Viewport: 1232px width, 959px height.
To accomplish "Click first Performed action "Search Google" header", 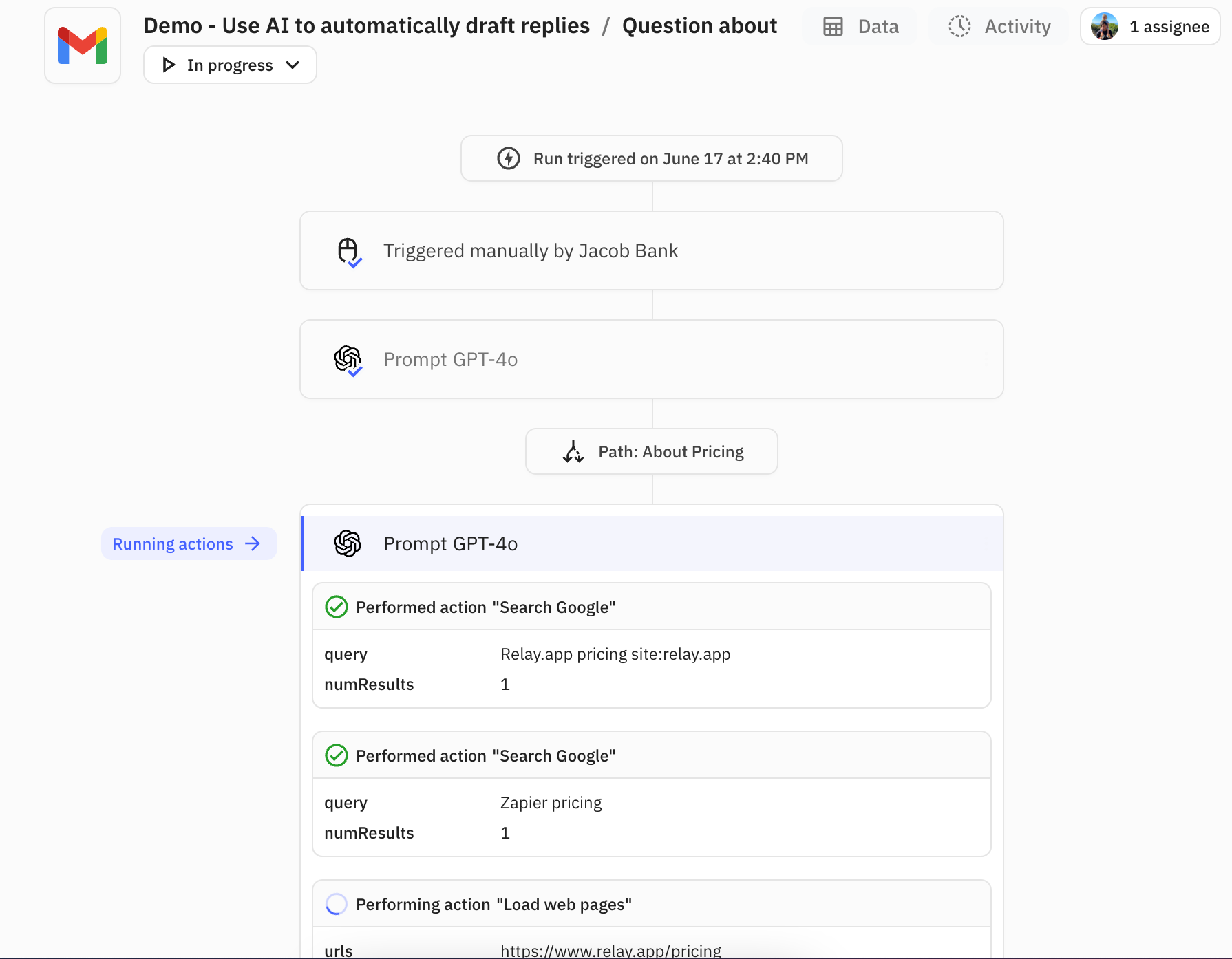I will tap(652, 607).
